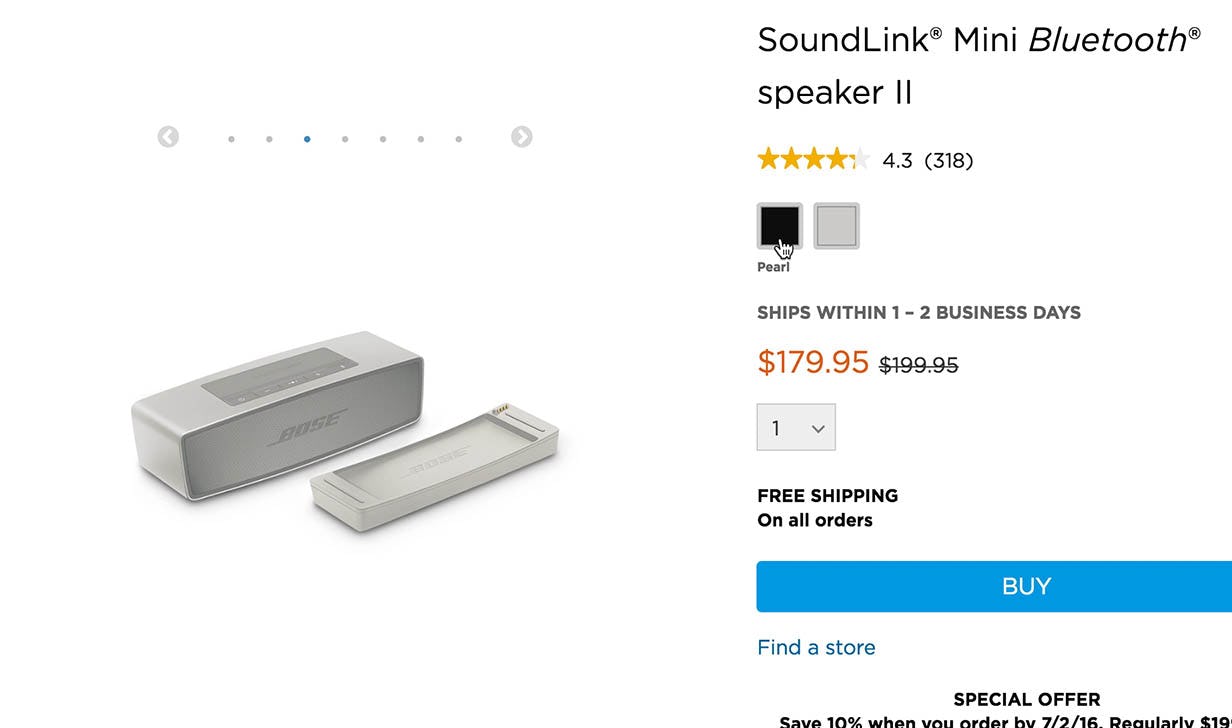Select the first carousel dot
The width and height of the screenshot is (1232, 728).
tap(231, 139)
